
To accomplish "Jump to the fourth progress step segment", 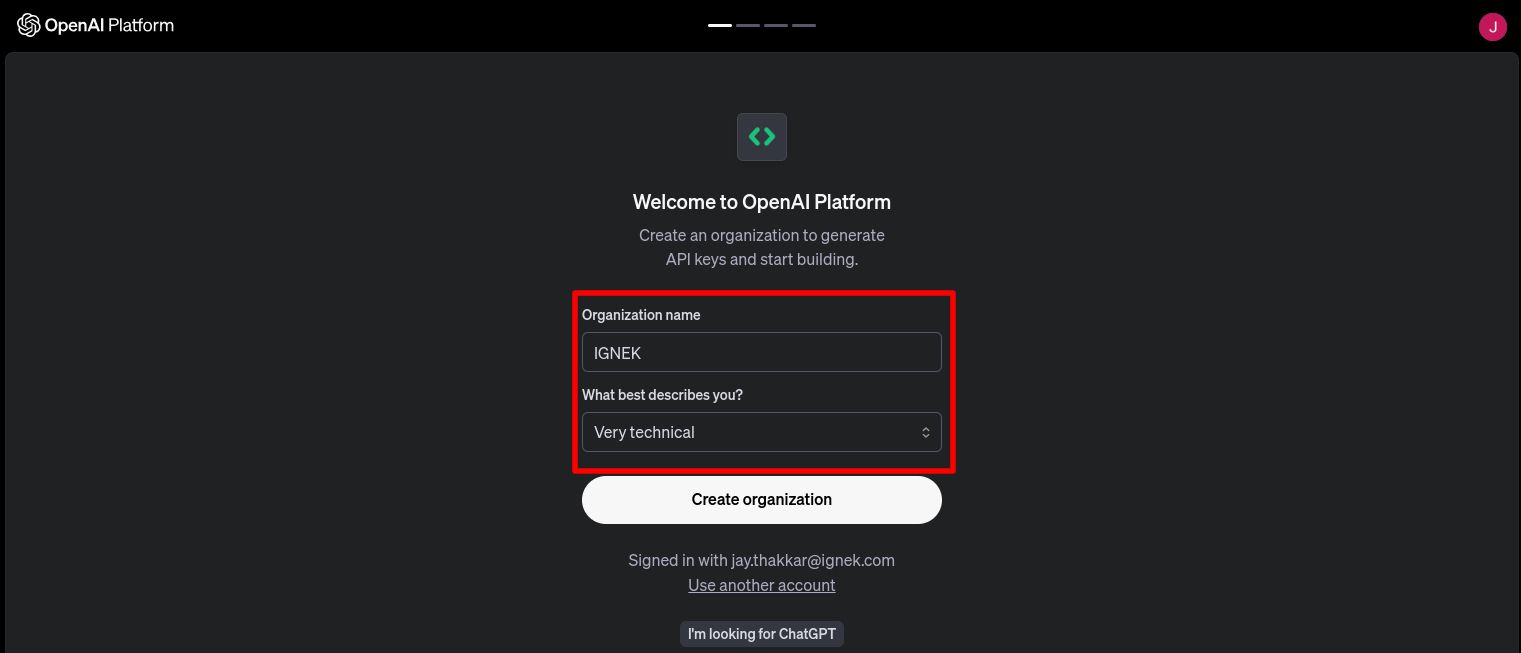I will point(804,25).
